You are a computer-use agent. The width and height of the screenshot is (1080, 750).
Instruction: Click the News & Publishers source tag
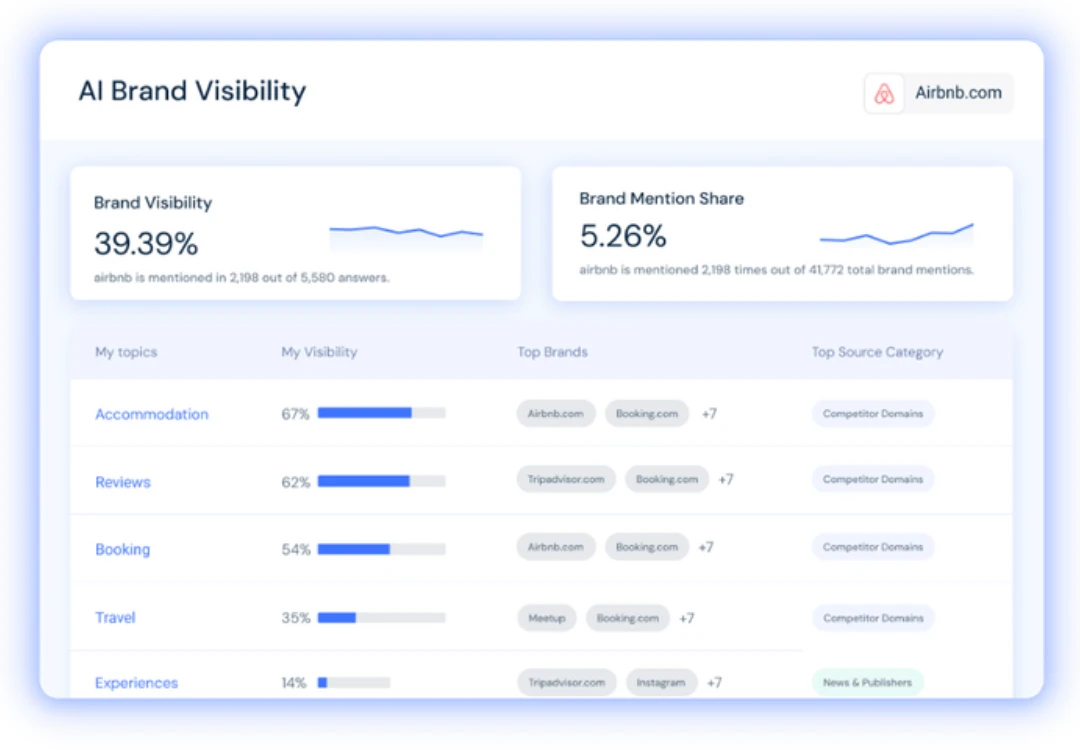tap(867, 683)
